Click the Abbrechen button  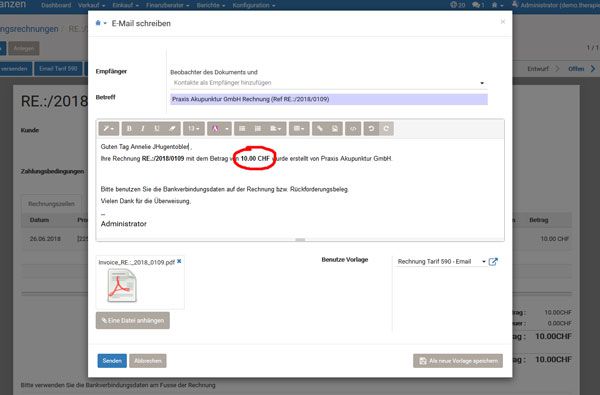pyautogui.click(x=148, y=361)
